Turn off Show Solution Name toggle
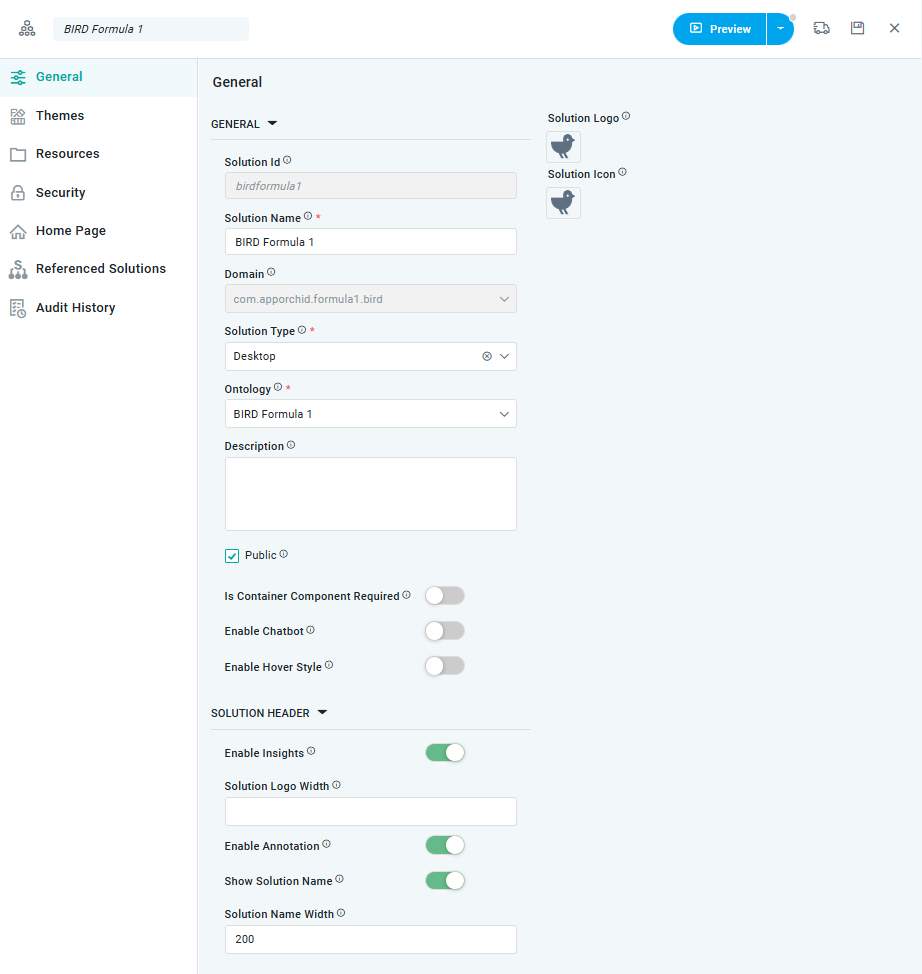Screen dimensions: 922x974 pyautogui.click(x=445, y=881)
